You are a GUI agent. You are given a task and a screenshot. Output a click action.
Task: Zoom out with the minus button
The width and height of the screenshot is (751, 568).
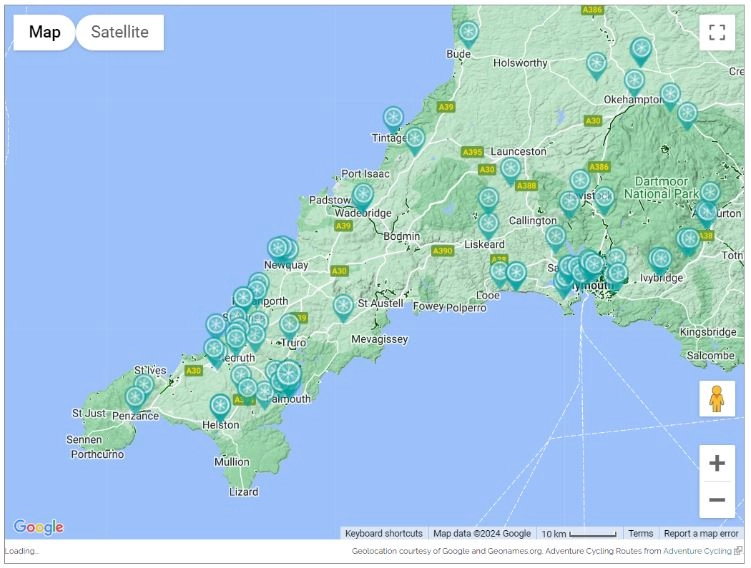717,500
